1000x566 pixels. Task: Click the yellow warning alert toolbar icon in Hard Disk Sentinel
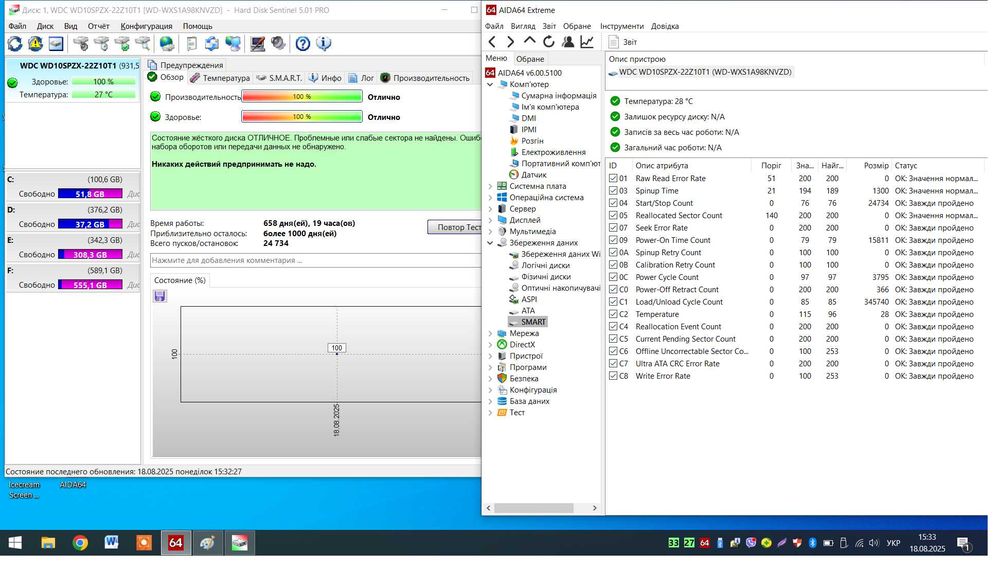(x=35, y=43)
